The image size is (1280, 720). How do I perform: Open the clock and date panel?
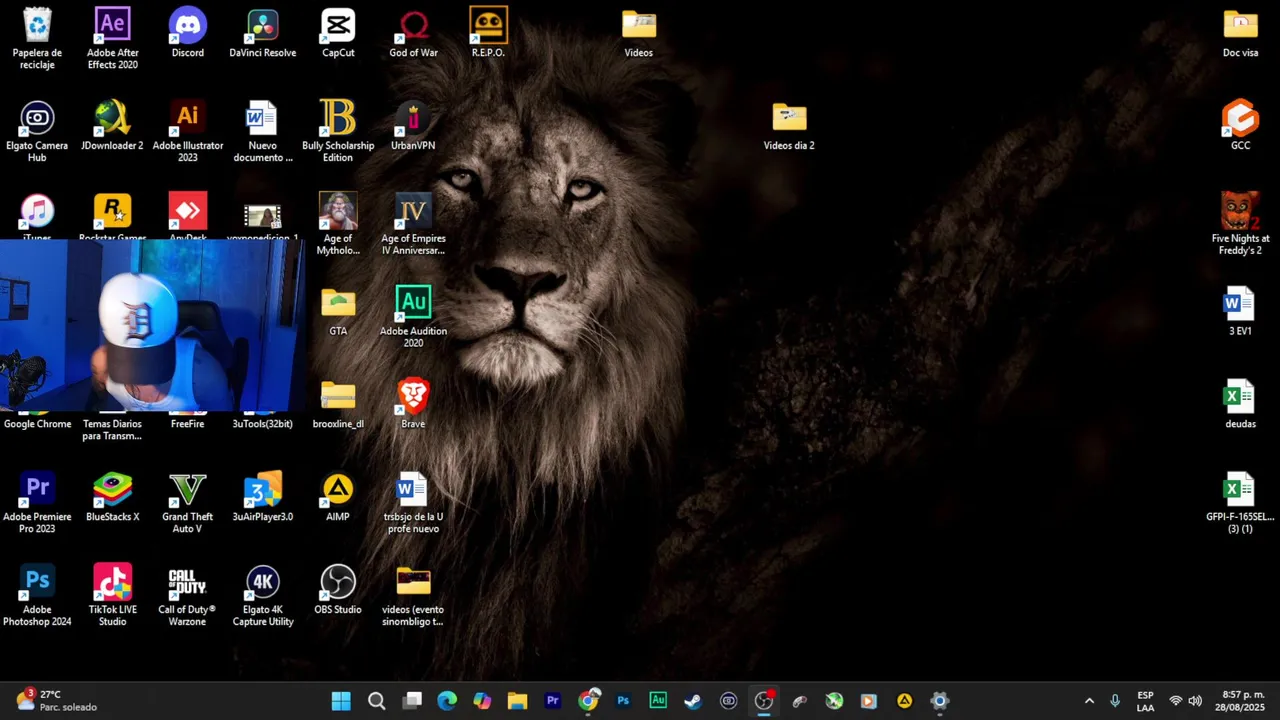pos(1240,701)
